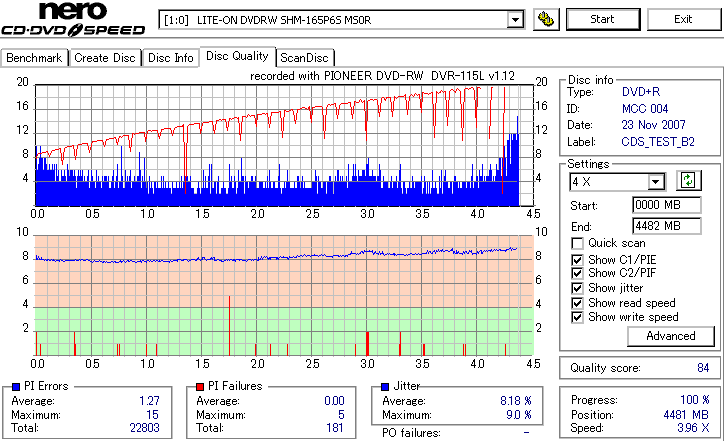Click the disc label CDS_TEST_B2
This screenshot has width=724, height=441.
point(658,142)
